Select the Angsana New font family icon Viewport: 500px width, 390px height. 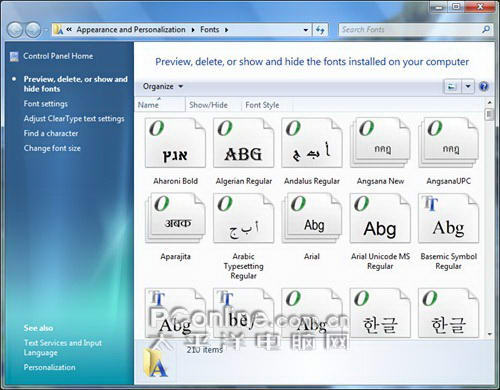pos(380,143)
